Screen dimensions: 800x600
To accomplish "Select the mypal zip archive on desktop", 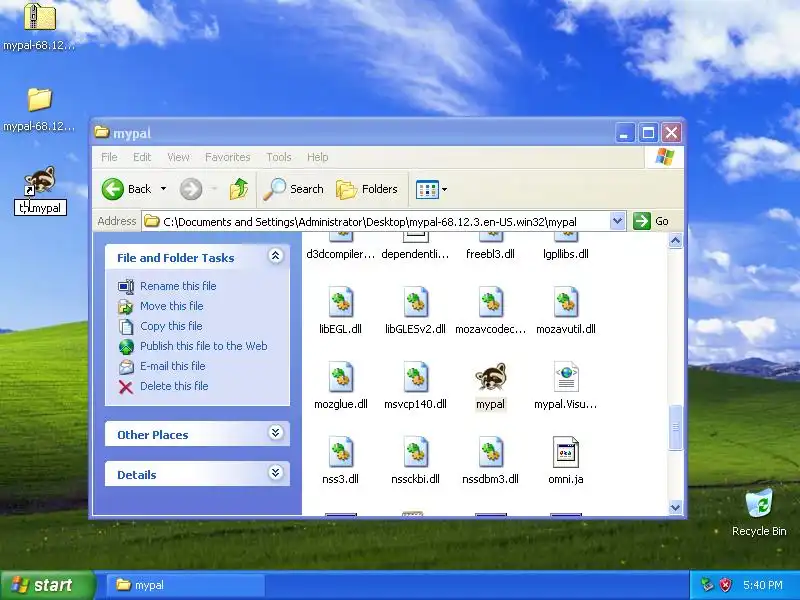I will click(x=39, y=16).
